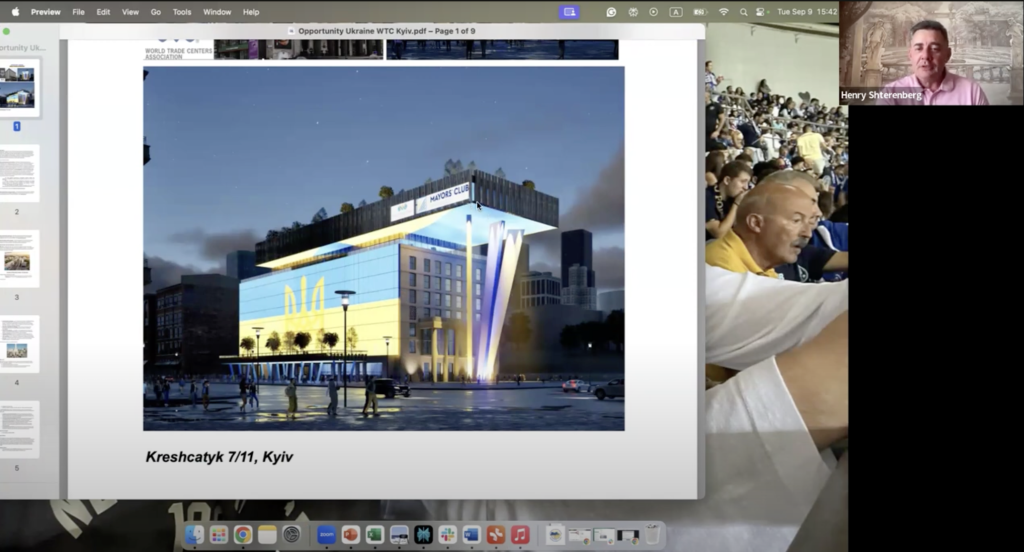1024x552 pixels.
Task: Open Control Center
Action: click(x=761, y=12)
